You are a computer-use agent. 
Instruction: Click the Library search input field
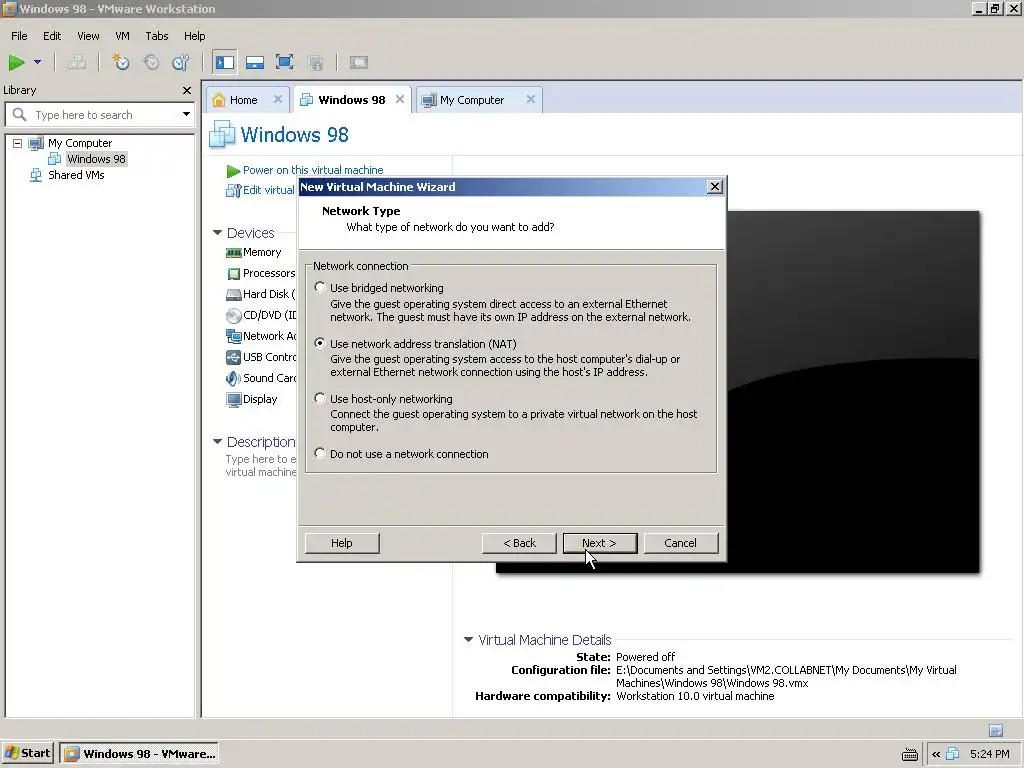point(98,115)
